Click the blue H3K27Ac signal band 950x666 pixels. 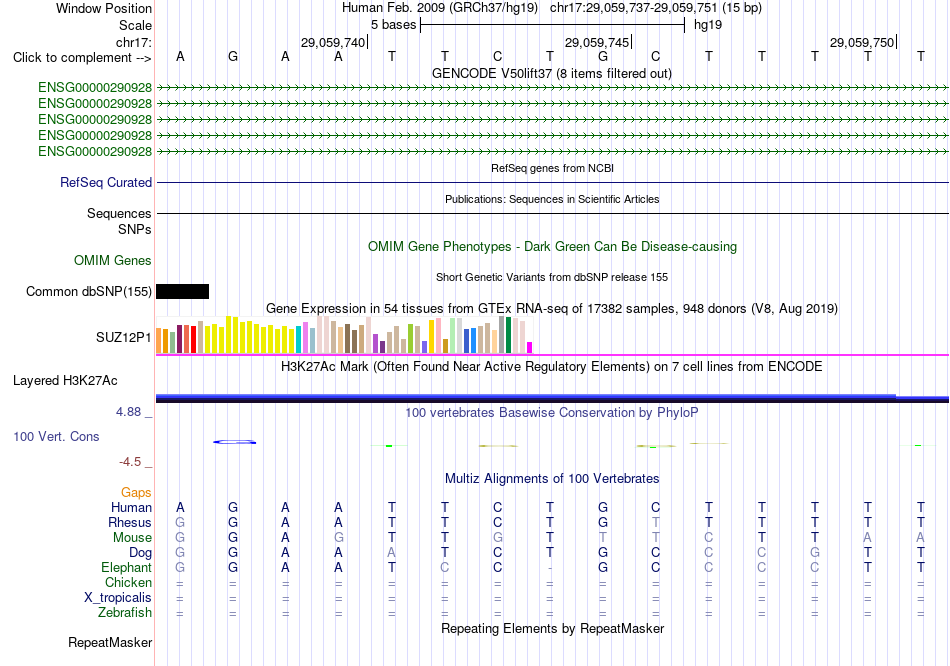[x=552, y=398]
